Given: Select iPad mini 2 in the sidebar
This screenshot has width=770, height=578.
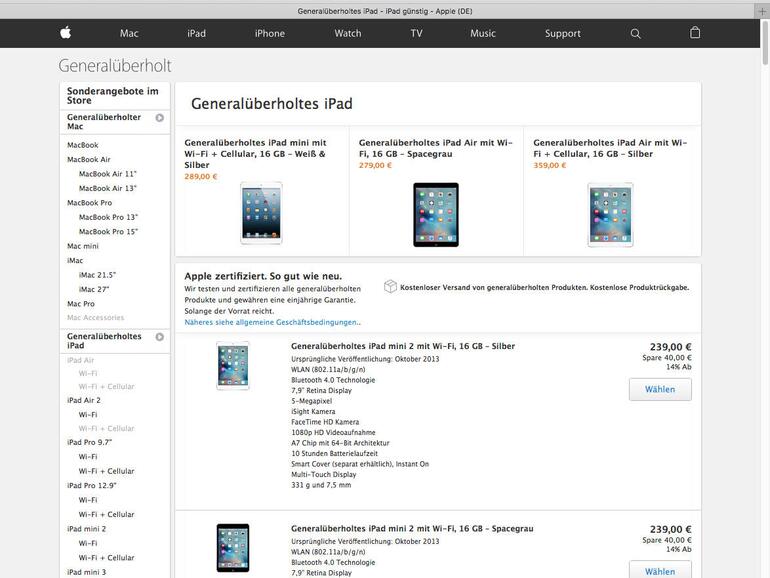Looking at the screenshot, I should pyautogui.click(x=86, y=529).
